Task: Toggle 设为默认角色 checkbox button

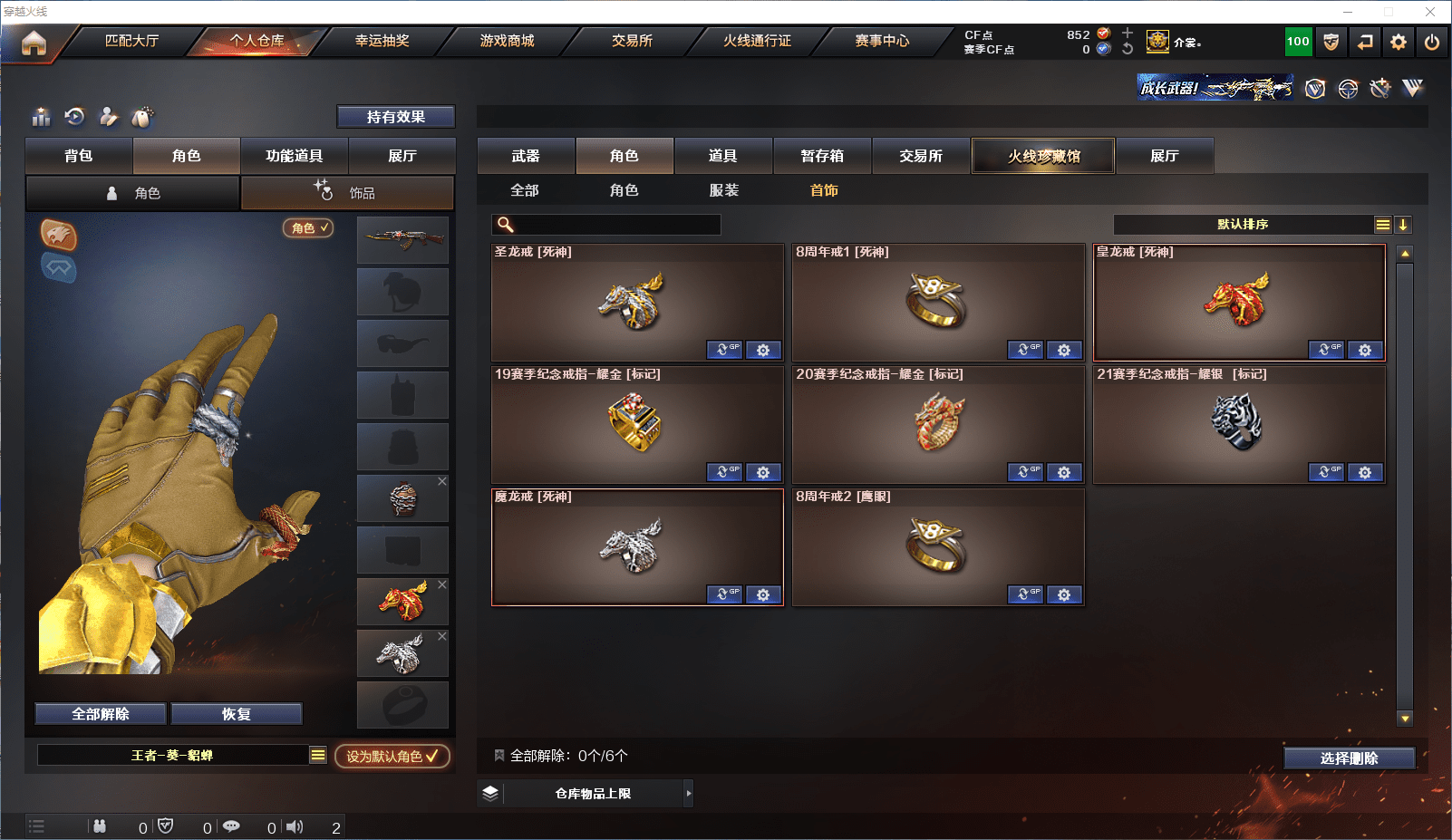Action: [x=392, y=756]
